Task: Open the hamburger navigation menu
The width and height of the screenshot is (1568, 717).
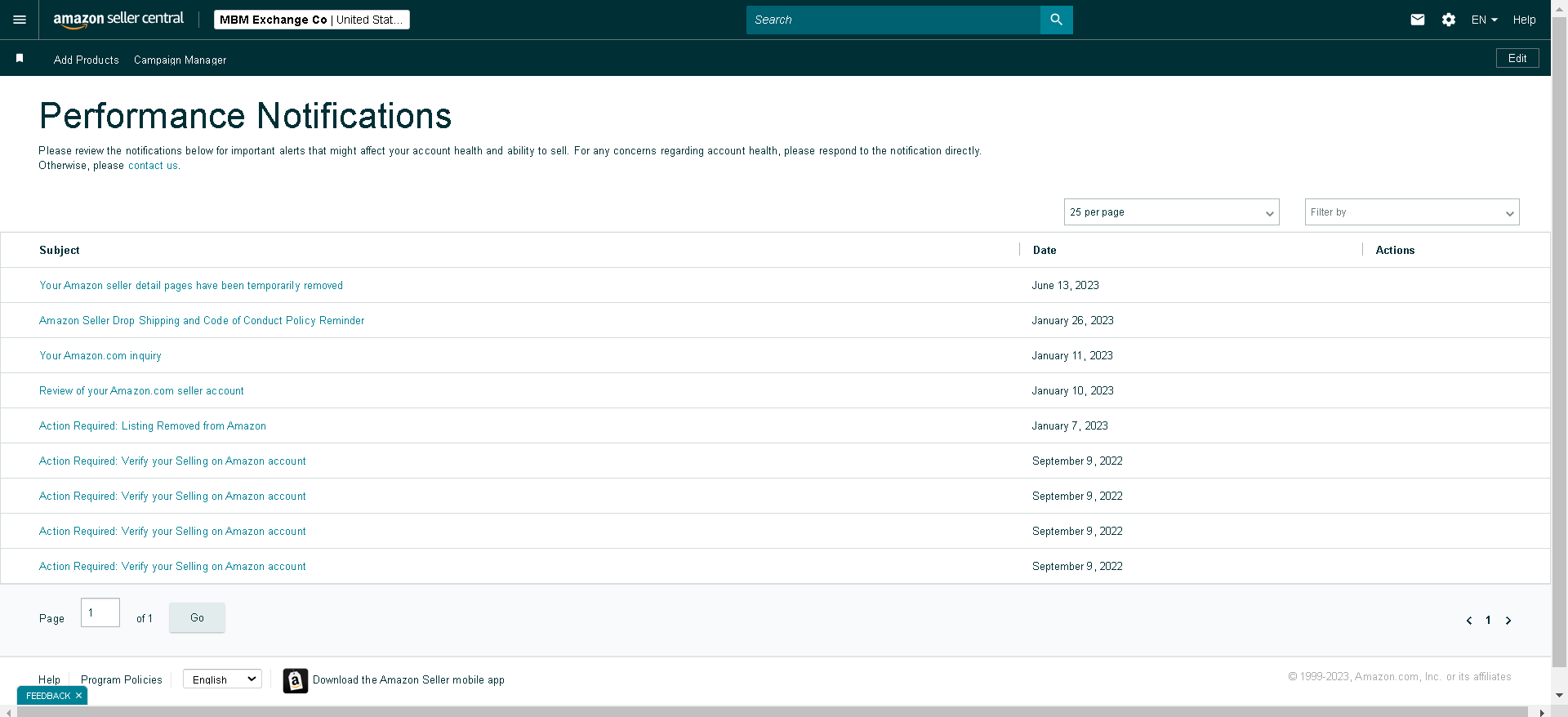Action: pos(20,20)
